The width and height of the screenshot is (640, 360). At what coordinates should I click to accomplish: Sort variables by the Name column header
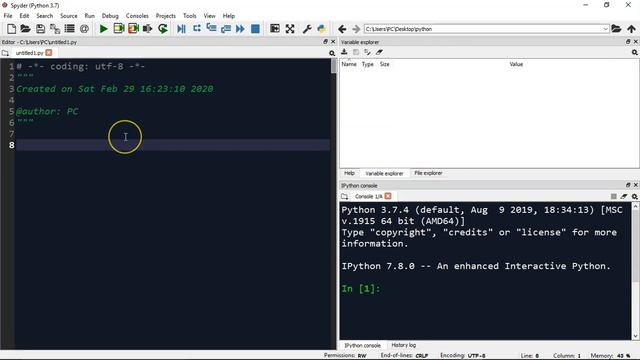coord(349,64)
